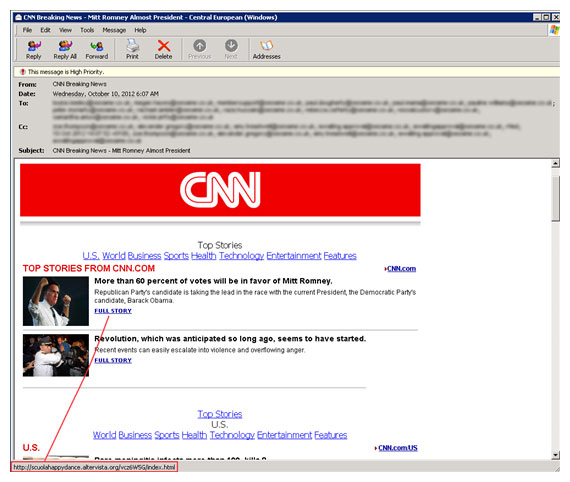Click Features link in U.S. section navigation
This screenshot has height=482, width=570.
(331, 435)
